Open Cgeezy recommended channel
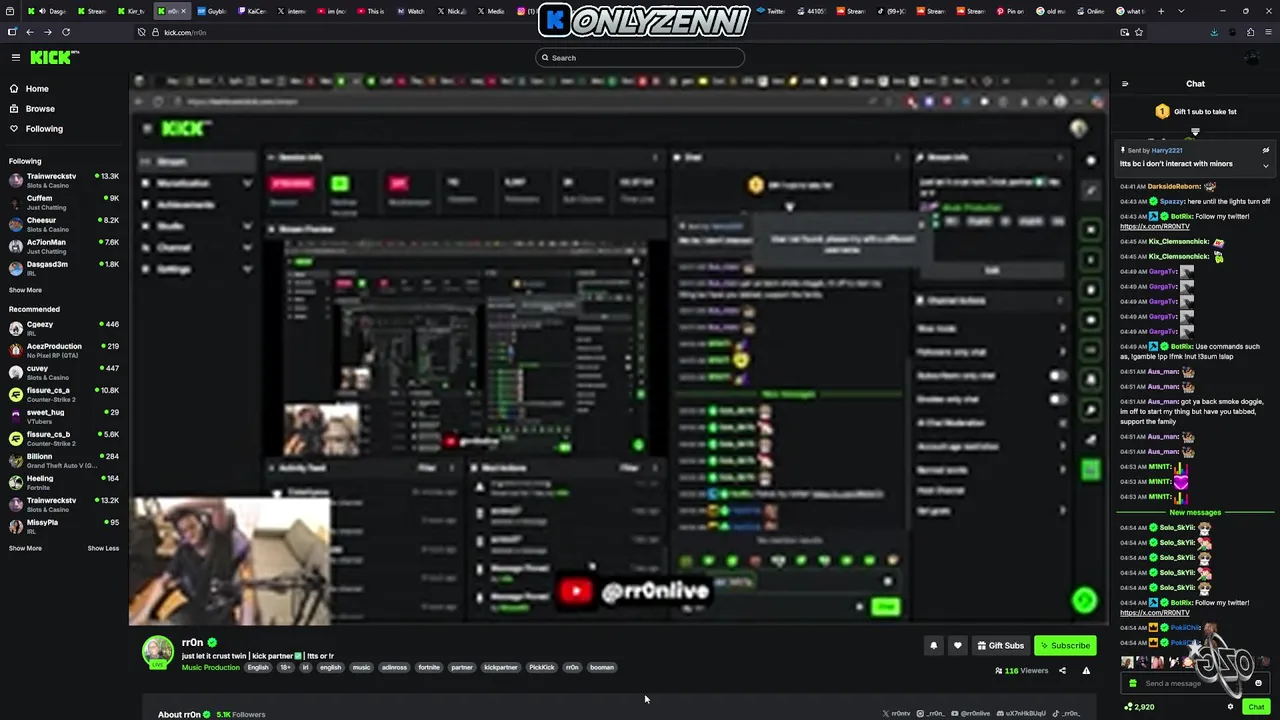Image resolution: width=1280 pixels, height=720 pixels. (64, 328)
